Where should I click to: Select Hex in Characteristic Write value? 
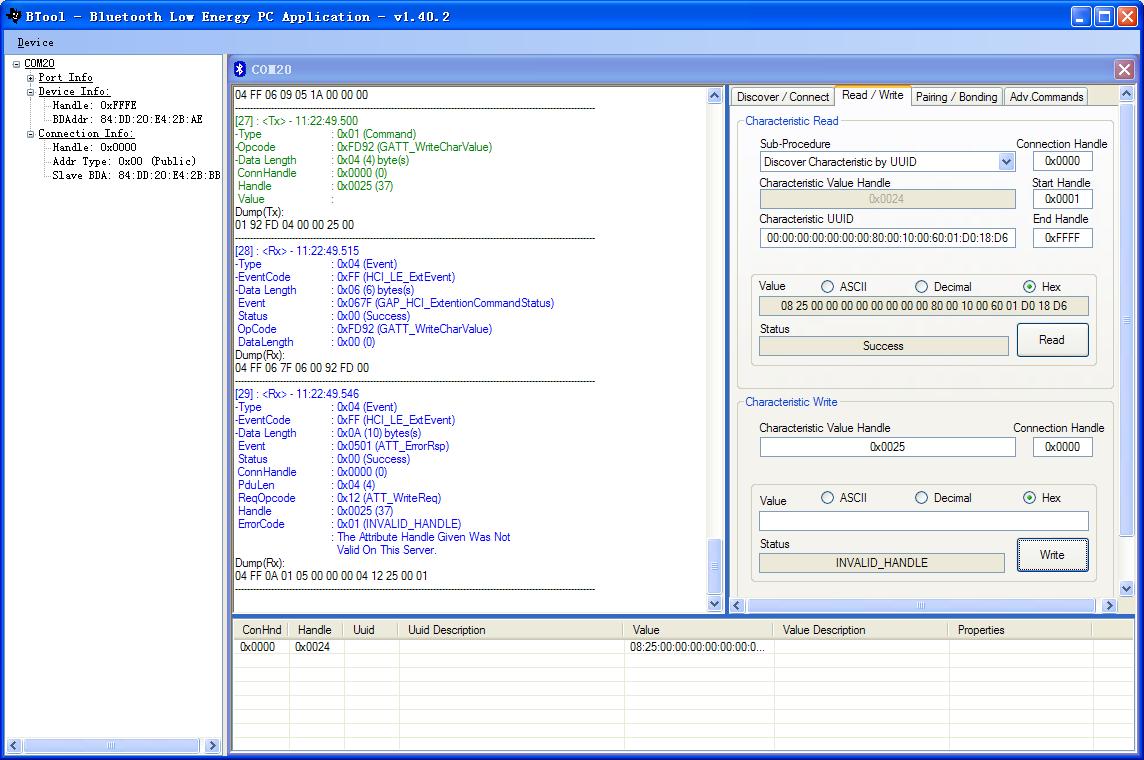click(1029, 497)
